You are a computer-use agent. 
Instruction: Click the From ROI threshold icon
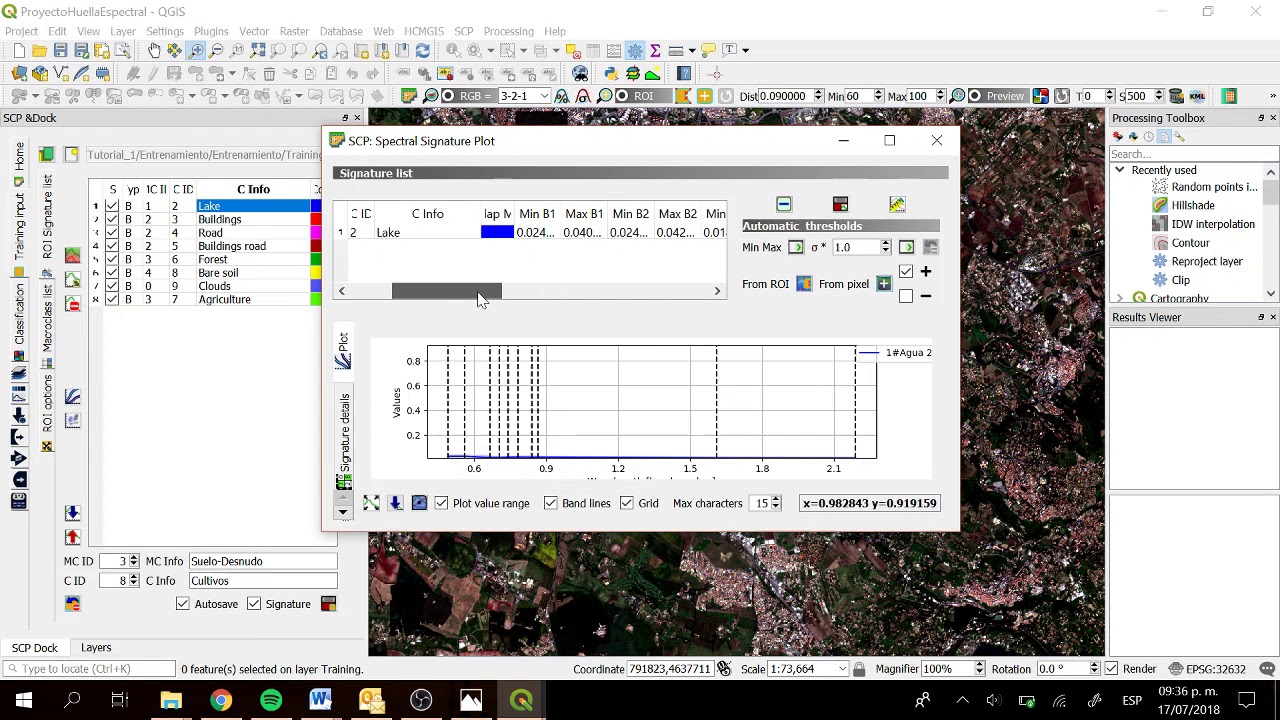tap(804, 284)
